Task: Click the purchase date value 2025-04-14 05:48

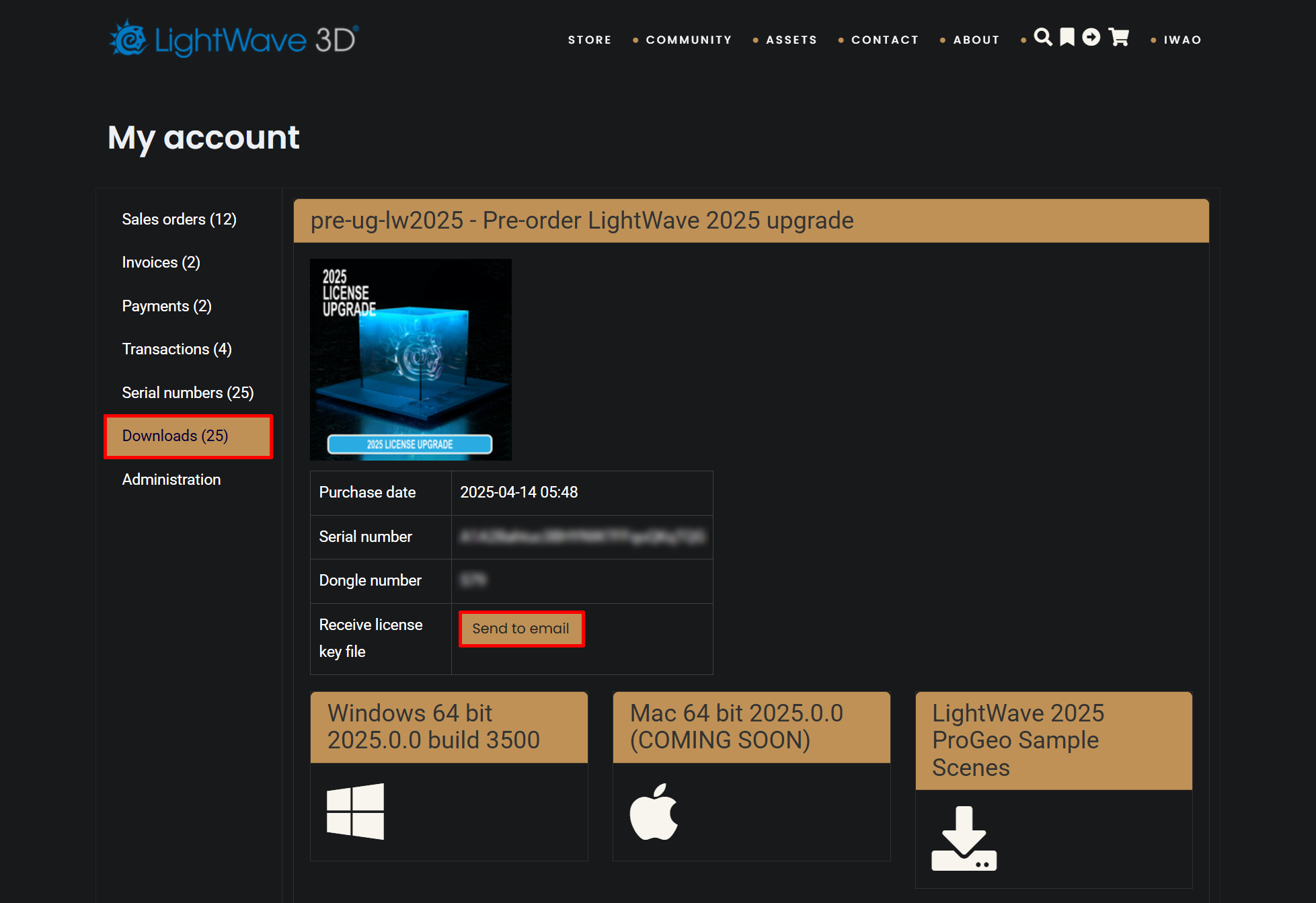Action: coord(518,492)
